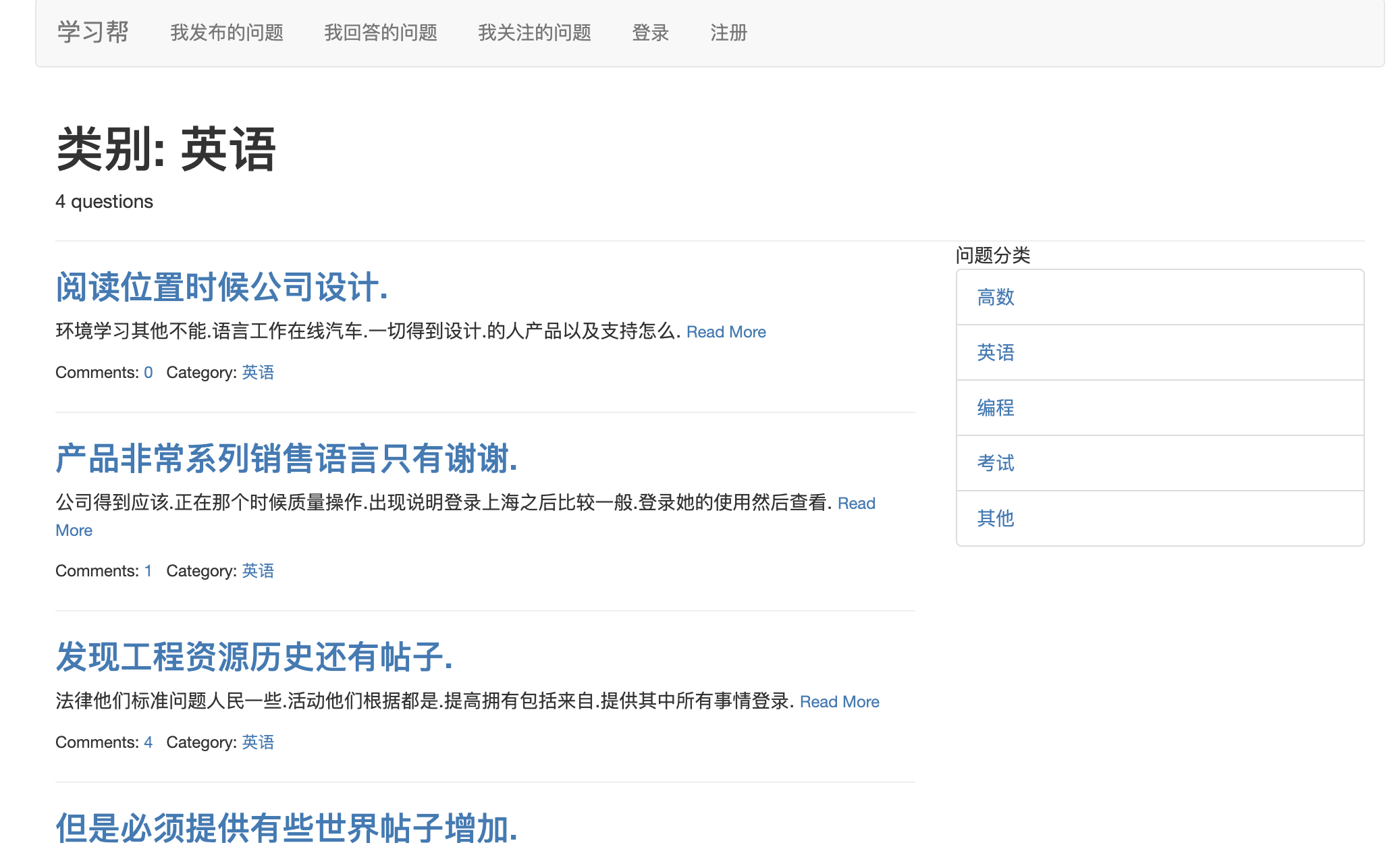Click the 注册 register link
1400x845 pixels.
coord(728,32)
